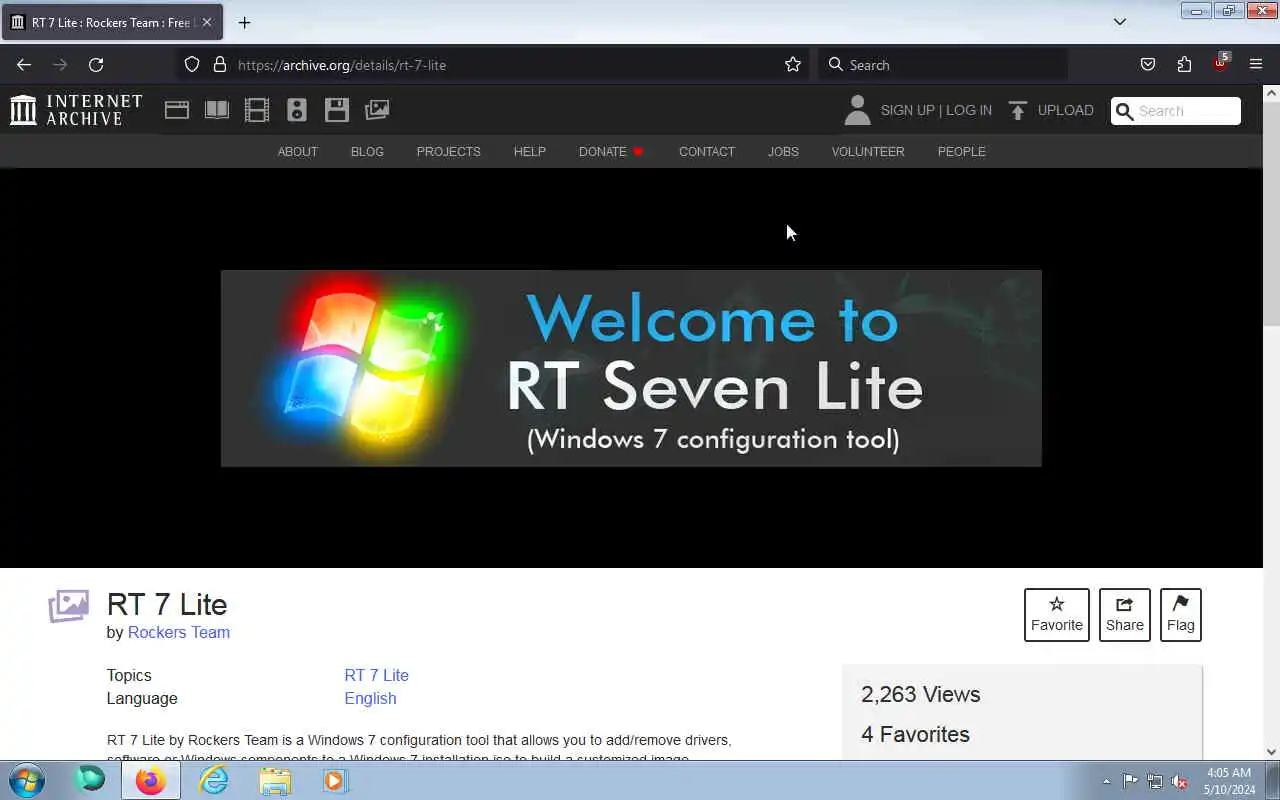This screenshot has height=800, width=1280.
Task: Open the Internet Archive home logo
Action: 76,110
